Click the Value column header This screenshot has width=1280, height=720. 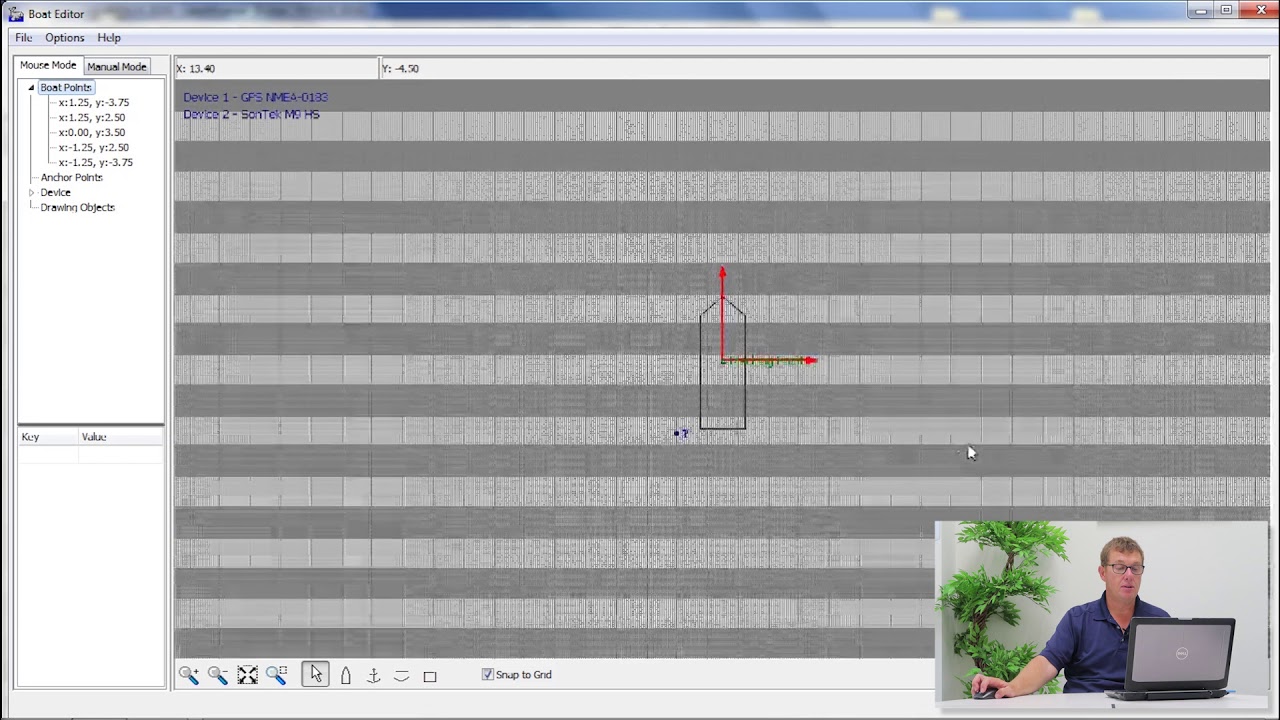tap(121, 437)
